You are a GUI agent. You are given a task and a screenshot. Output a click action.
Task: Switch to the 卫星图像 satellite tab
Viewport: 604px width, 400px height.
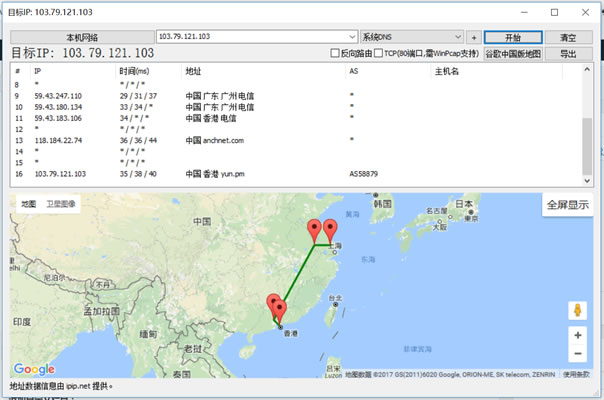click(x=62, y=204)
